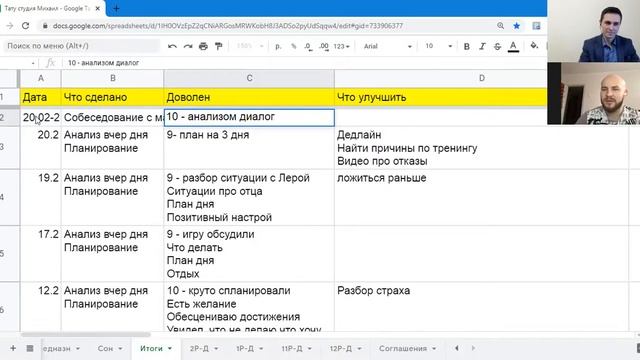This screenshot has height=360, width=640.
Task: Toggle bold formatting
Action: coord(467,46)
